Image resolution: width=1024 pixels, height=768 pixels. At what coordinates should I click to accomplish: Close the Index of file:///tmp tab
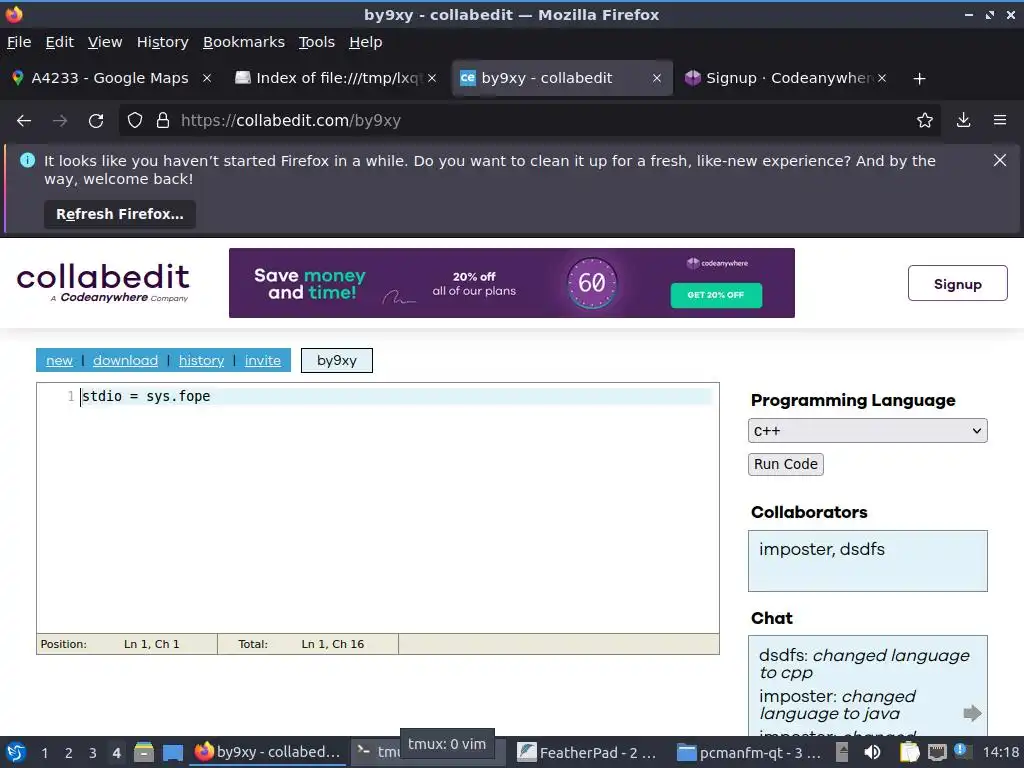tap(432, 78)
